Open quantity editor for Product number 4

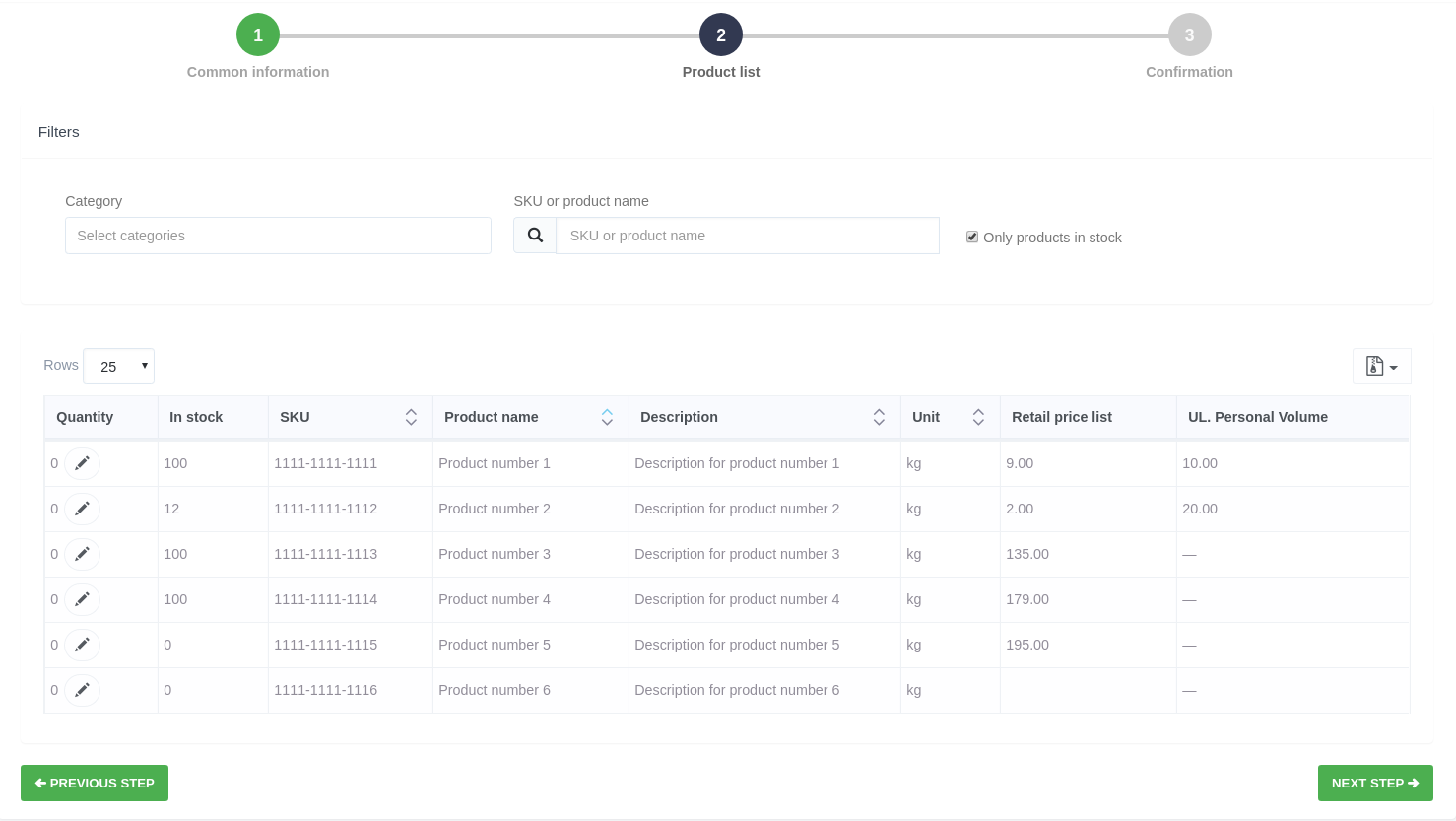coord(83,599)
